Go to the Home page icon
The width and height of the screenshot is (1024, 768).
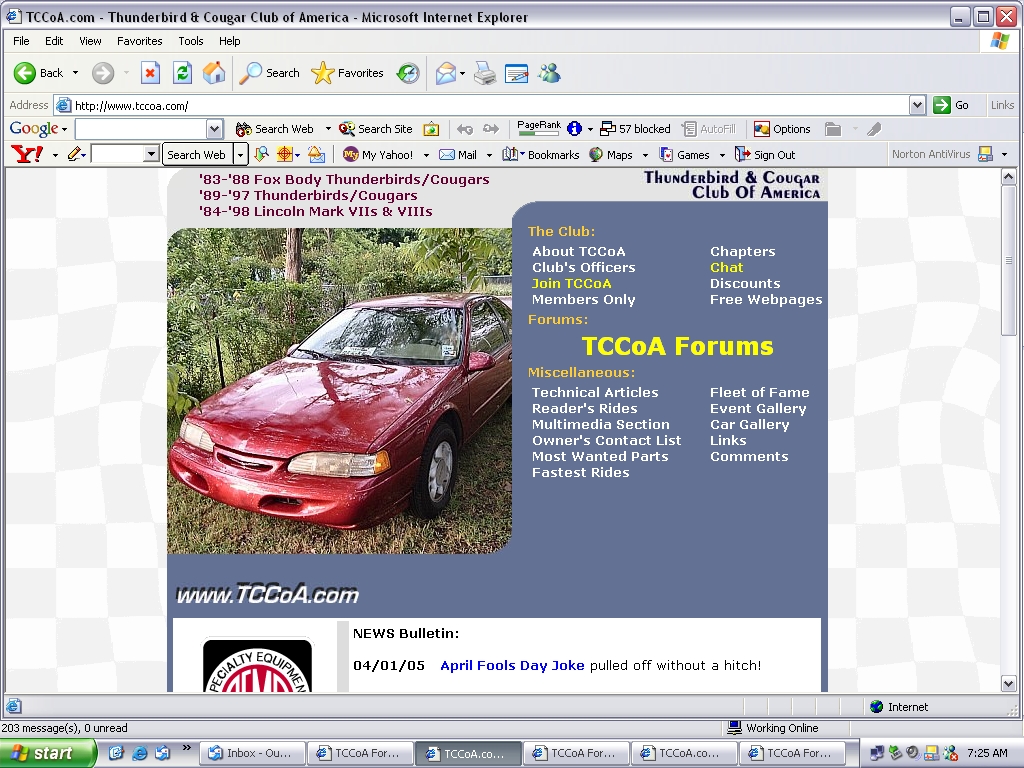click(x=214, y=73)
